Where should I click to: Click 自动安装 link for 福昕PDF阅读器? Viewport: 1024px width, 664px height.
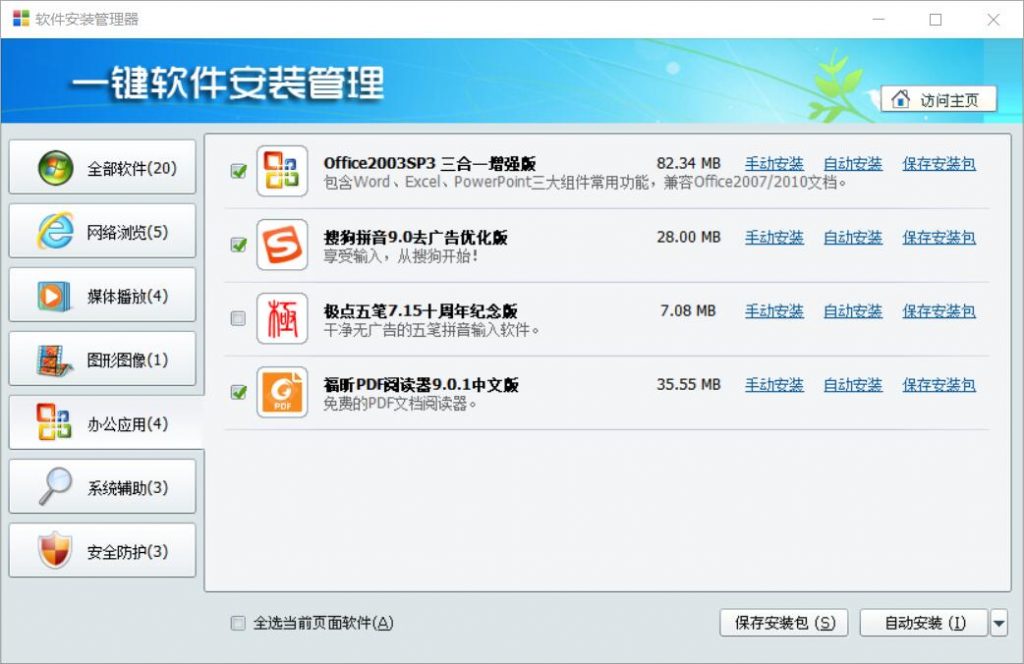[x=853, y=385]
